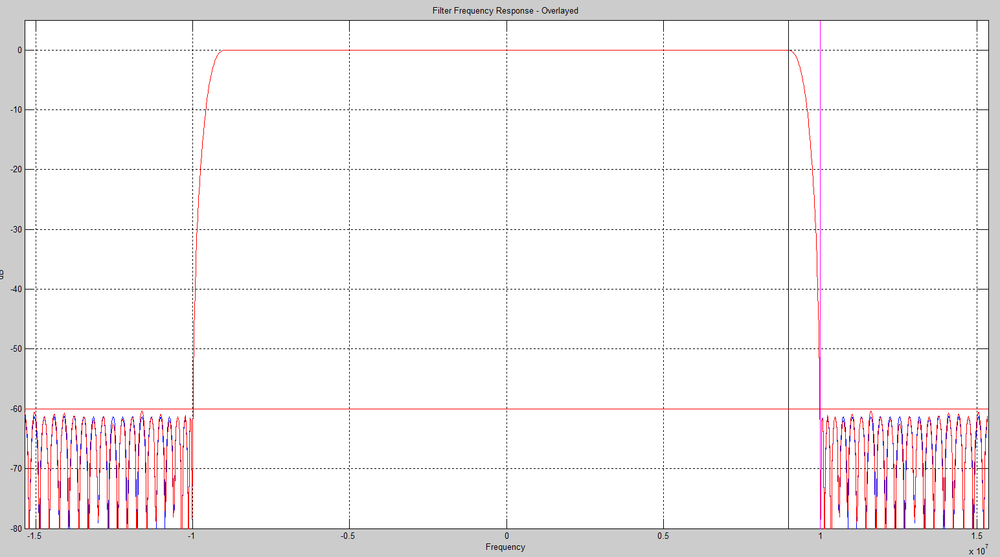
Task: Click the y-axis tick label -20
Action: tap(17, 170)
